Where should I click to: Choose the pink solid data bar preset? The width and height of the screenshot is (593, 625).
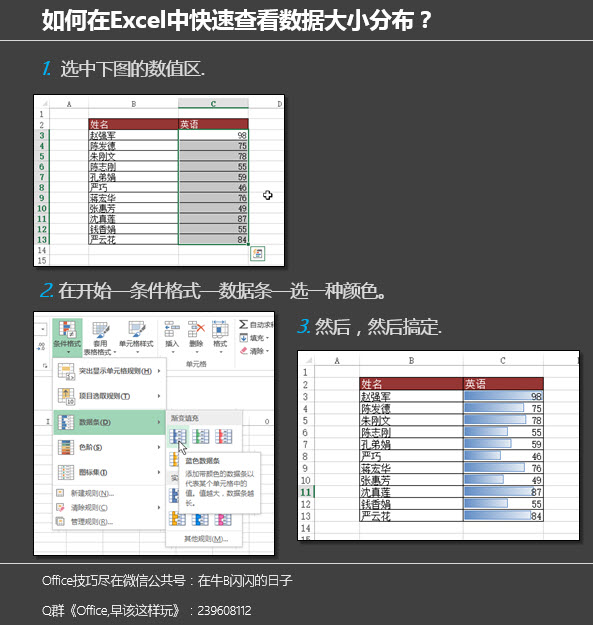[223, 519]
